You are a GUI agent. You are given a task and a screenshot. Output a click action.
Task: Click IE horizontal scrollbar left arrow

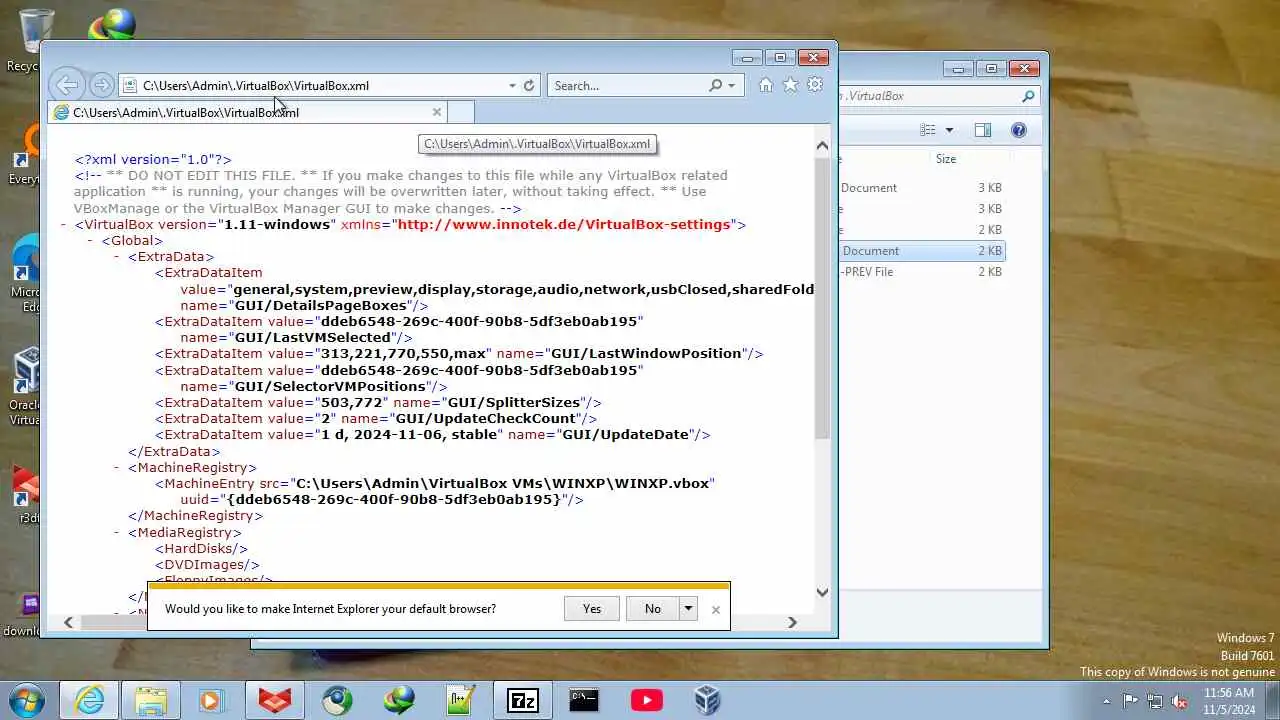tap(67, 622)
